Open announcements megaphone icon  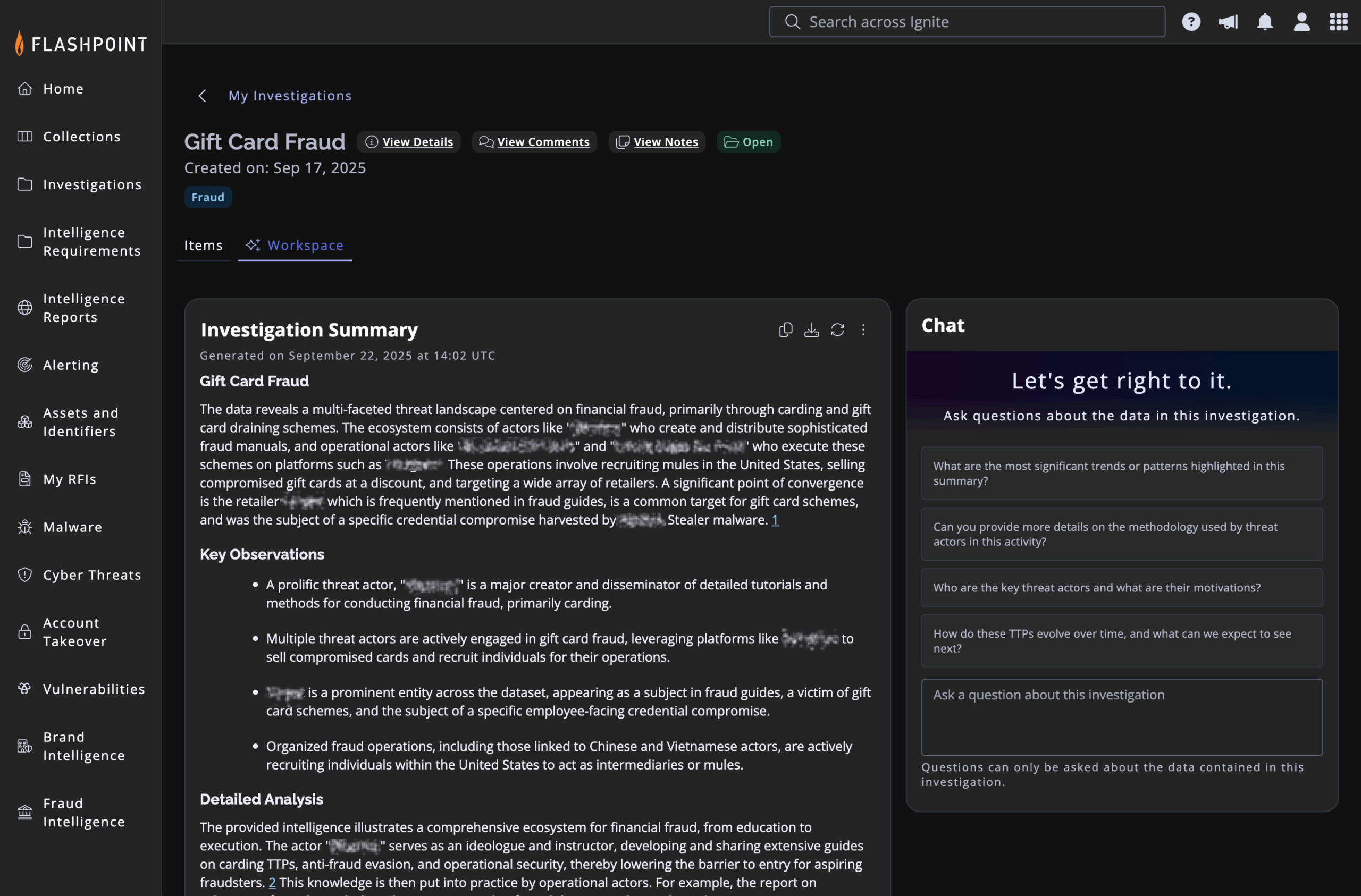coord(1228,22)
